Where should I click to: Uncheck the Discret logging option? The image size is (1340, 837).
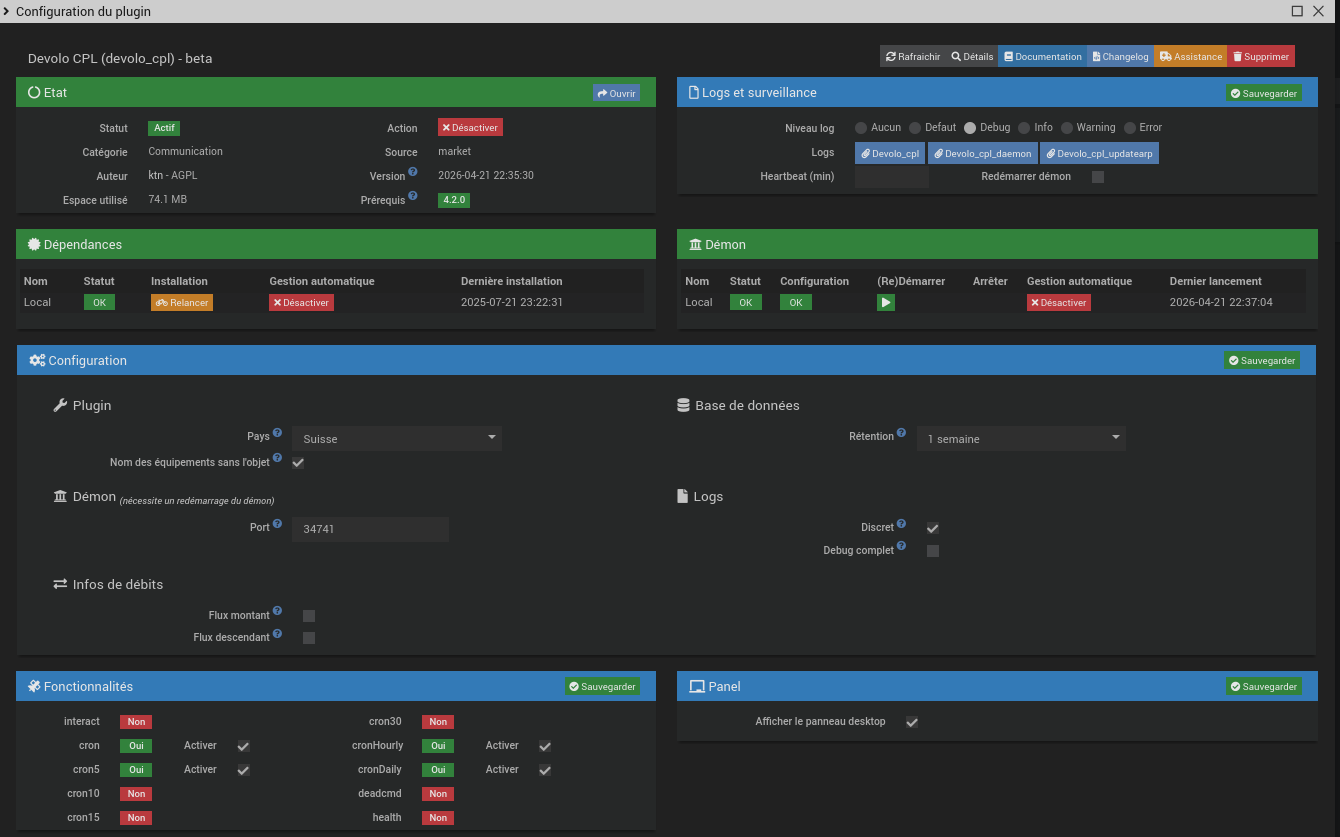932,528
